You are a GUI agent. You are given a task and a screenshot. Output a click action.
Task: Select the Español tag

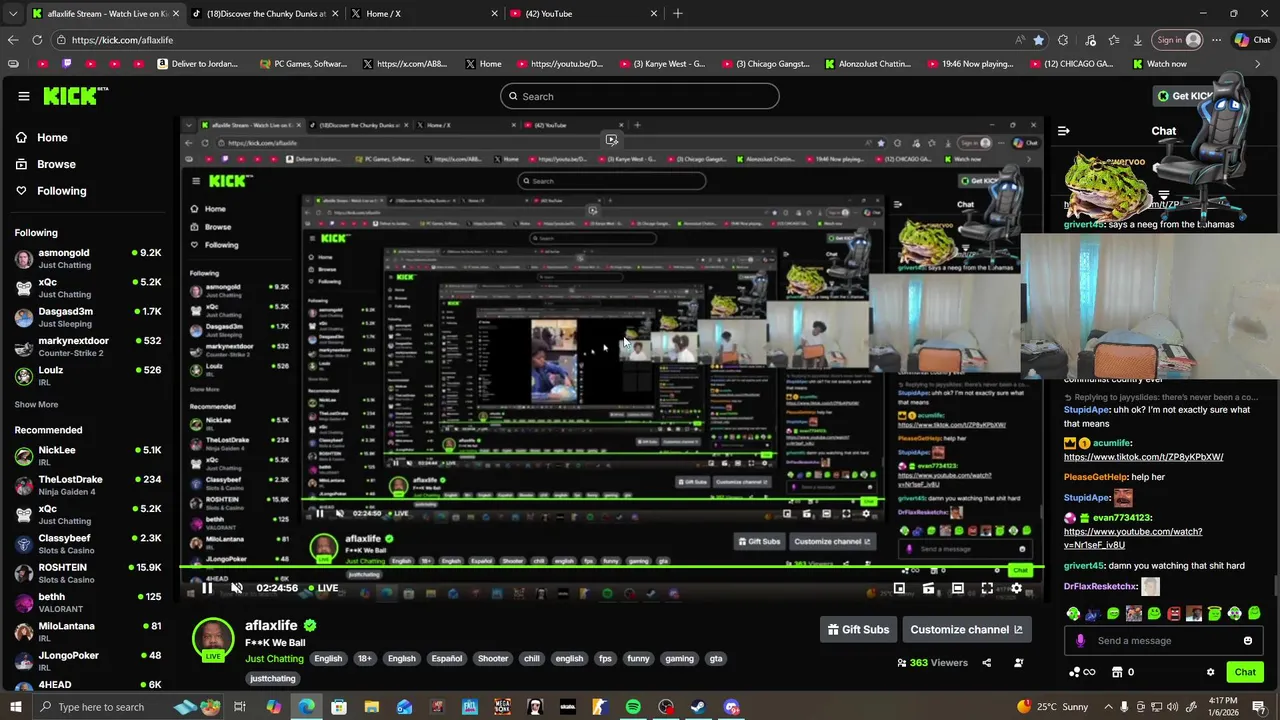(447, 659)
